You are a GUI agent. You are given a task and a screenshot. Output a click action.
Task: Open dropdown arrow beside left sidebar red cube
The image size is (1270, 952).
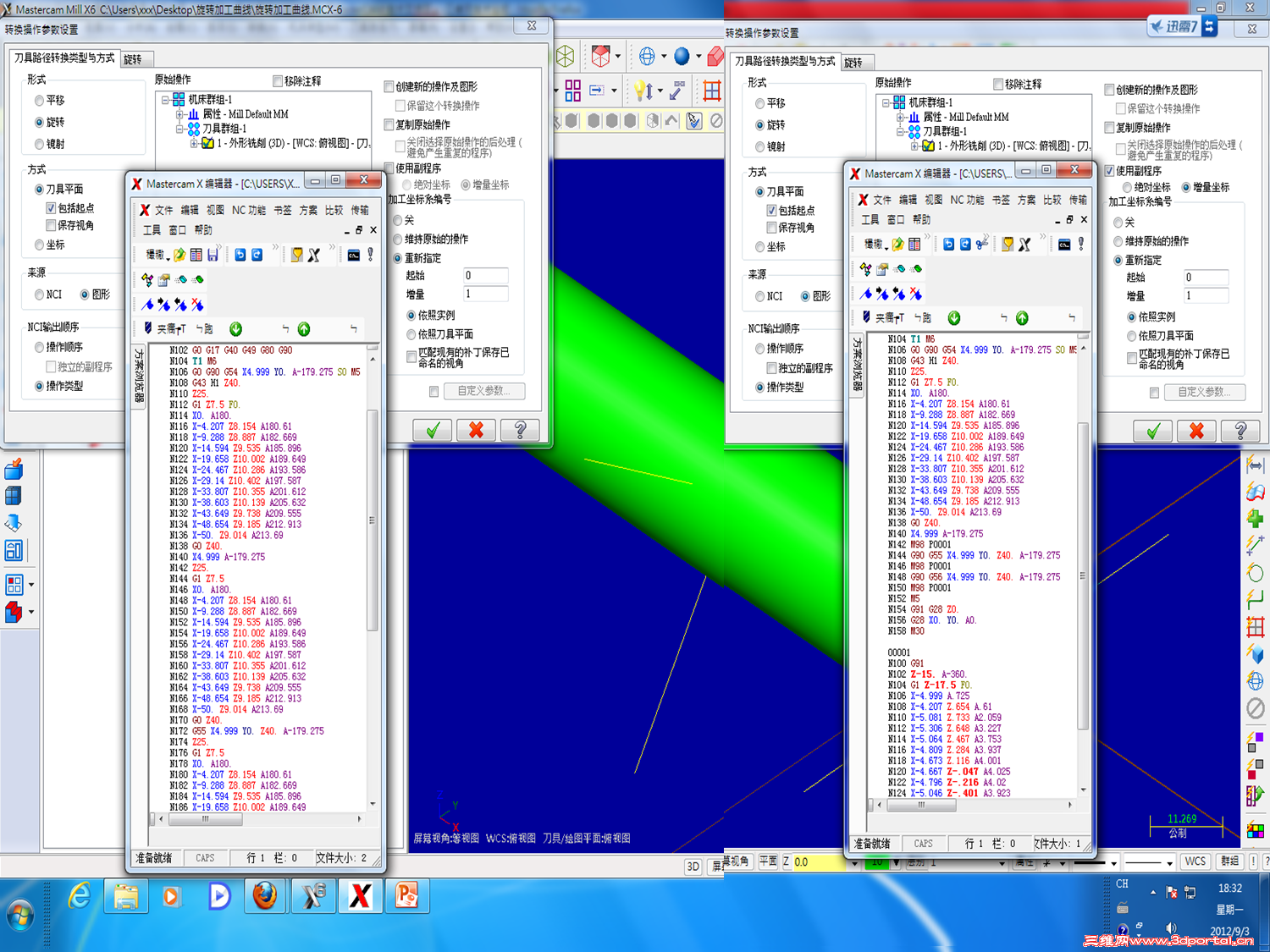tap(31, 611)
